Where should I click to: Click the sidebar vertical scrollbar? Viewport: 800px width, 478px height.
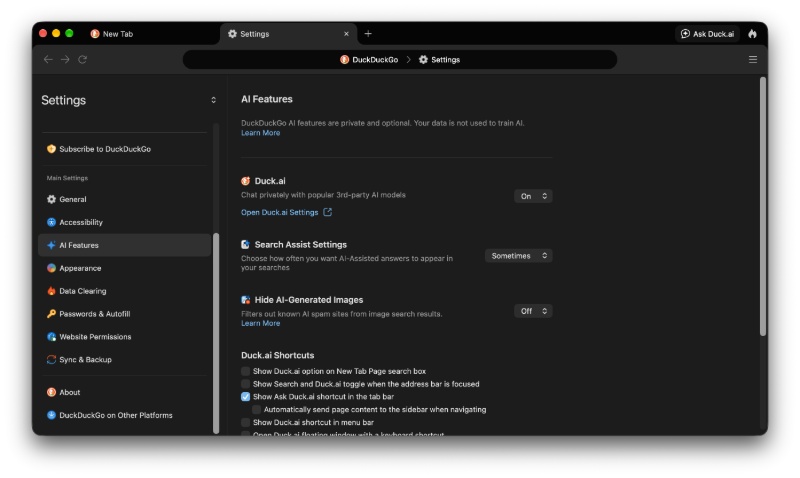(216, 333)
